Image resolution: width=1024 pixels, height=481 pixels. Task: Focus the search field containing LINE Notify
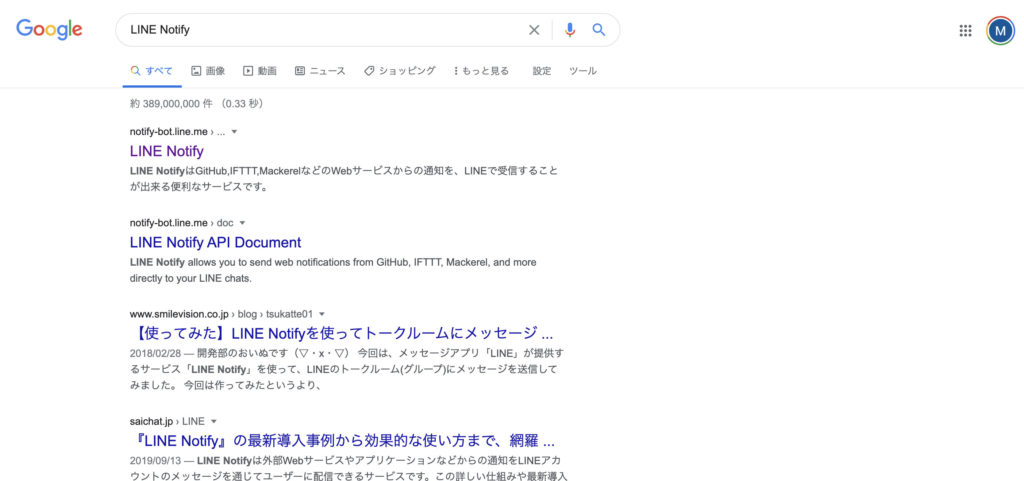[320, 30]
